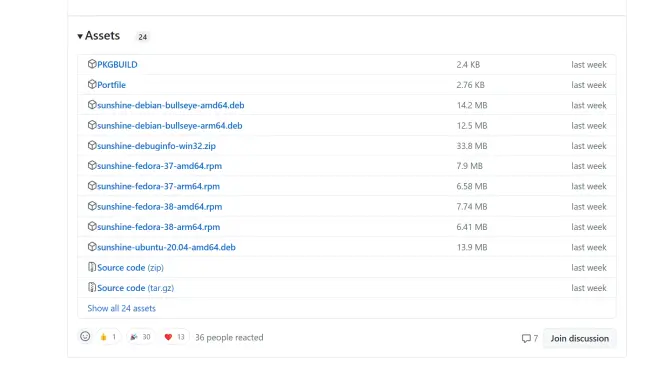Click archive icon beside Source code (tar.gz)
Screen dimensions: 660x372
coord(92,287)
